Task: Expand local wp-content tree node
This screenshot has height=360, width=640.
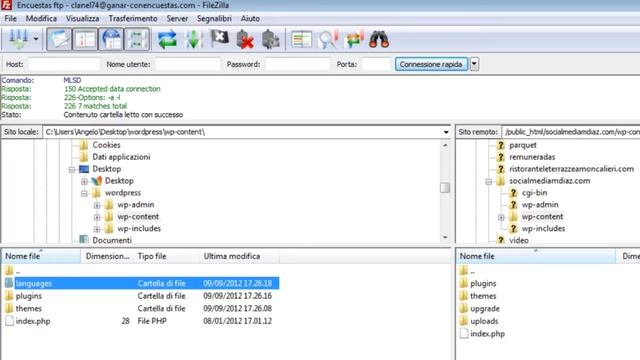Action: pos(97,217)
